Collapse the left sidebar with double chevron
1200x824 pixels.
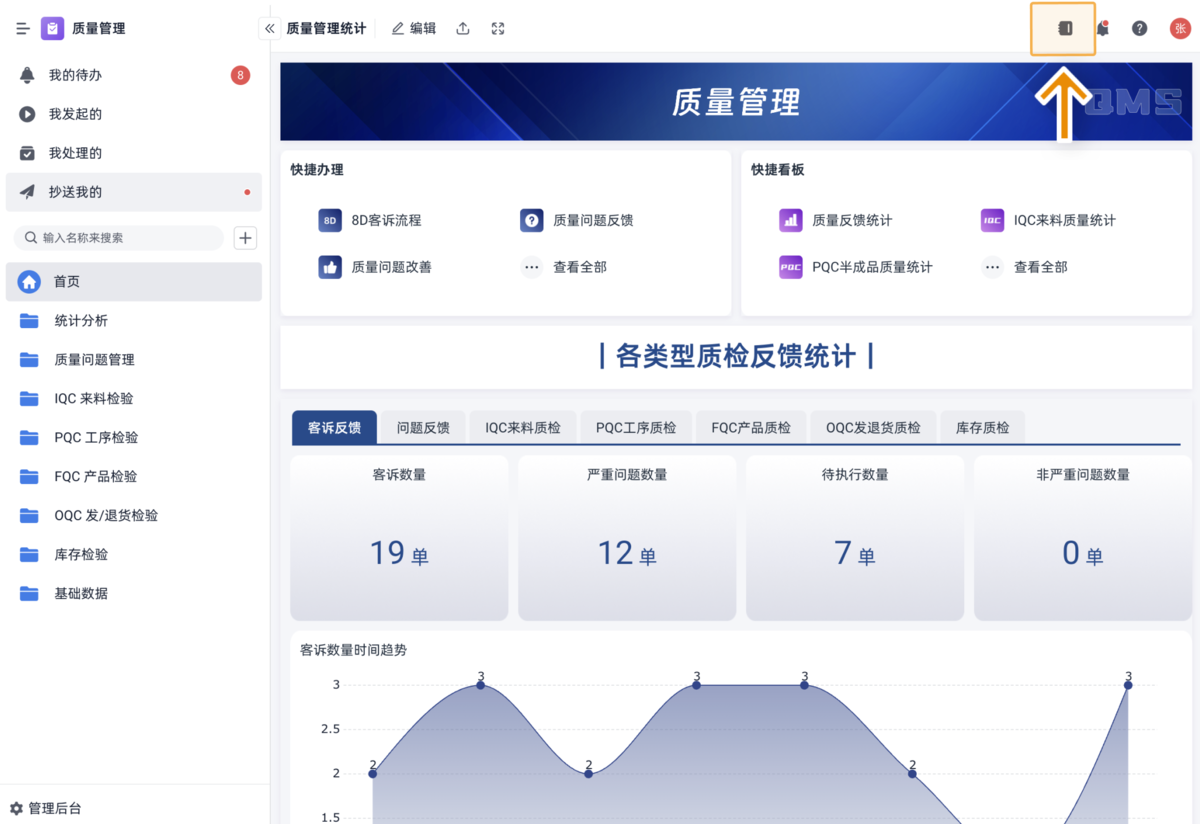pyautogui.click(x=269, y=29)
